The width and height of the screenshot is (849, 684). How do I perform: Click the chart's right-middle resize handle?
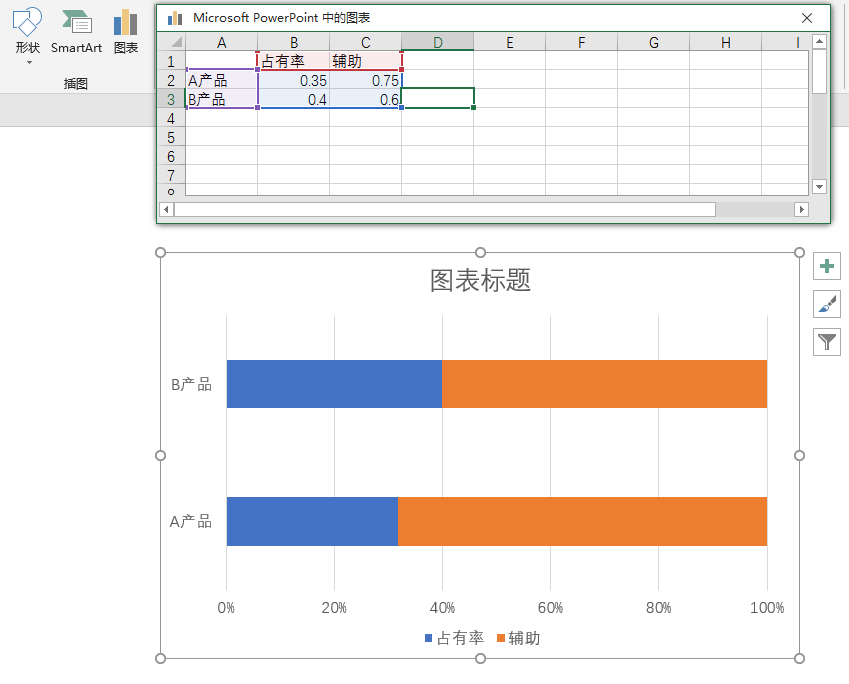point(799,455)
